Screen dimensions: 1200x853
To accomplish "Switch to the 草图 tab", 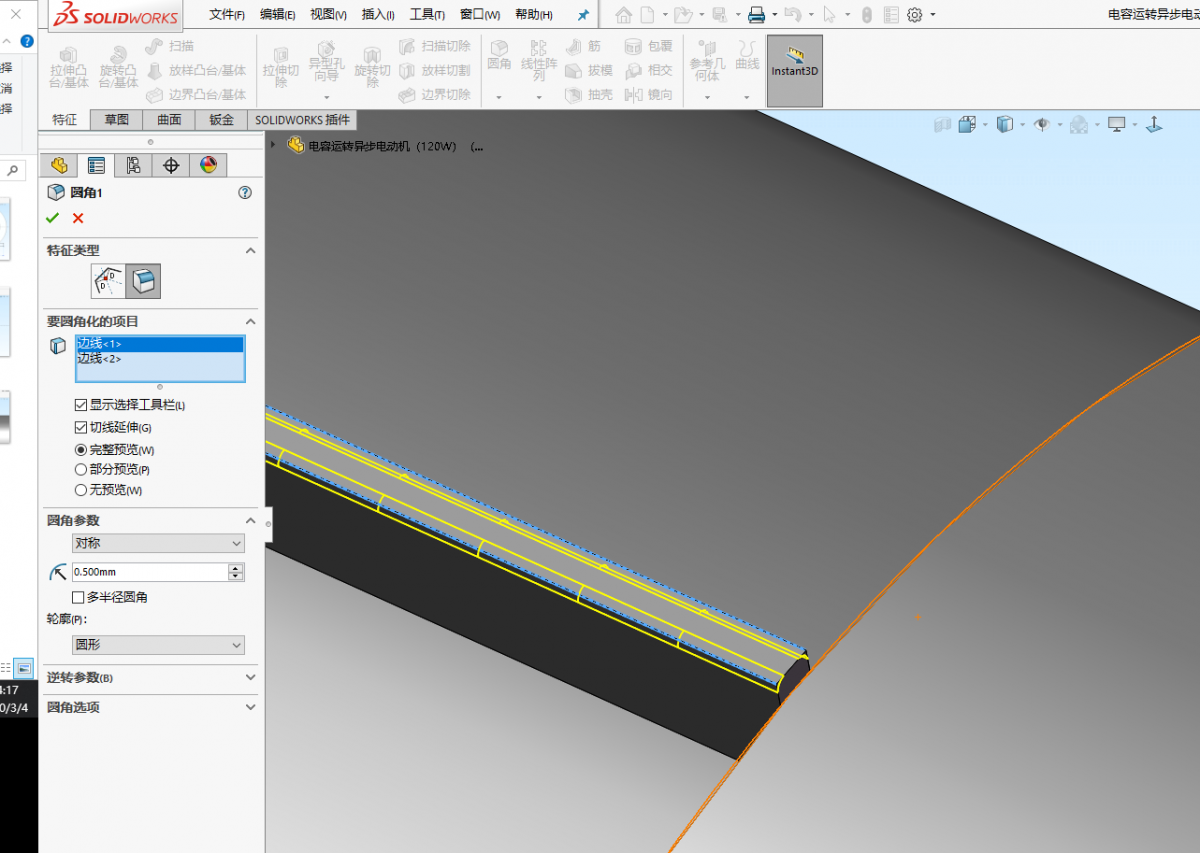I will point(117,120).
